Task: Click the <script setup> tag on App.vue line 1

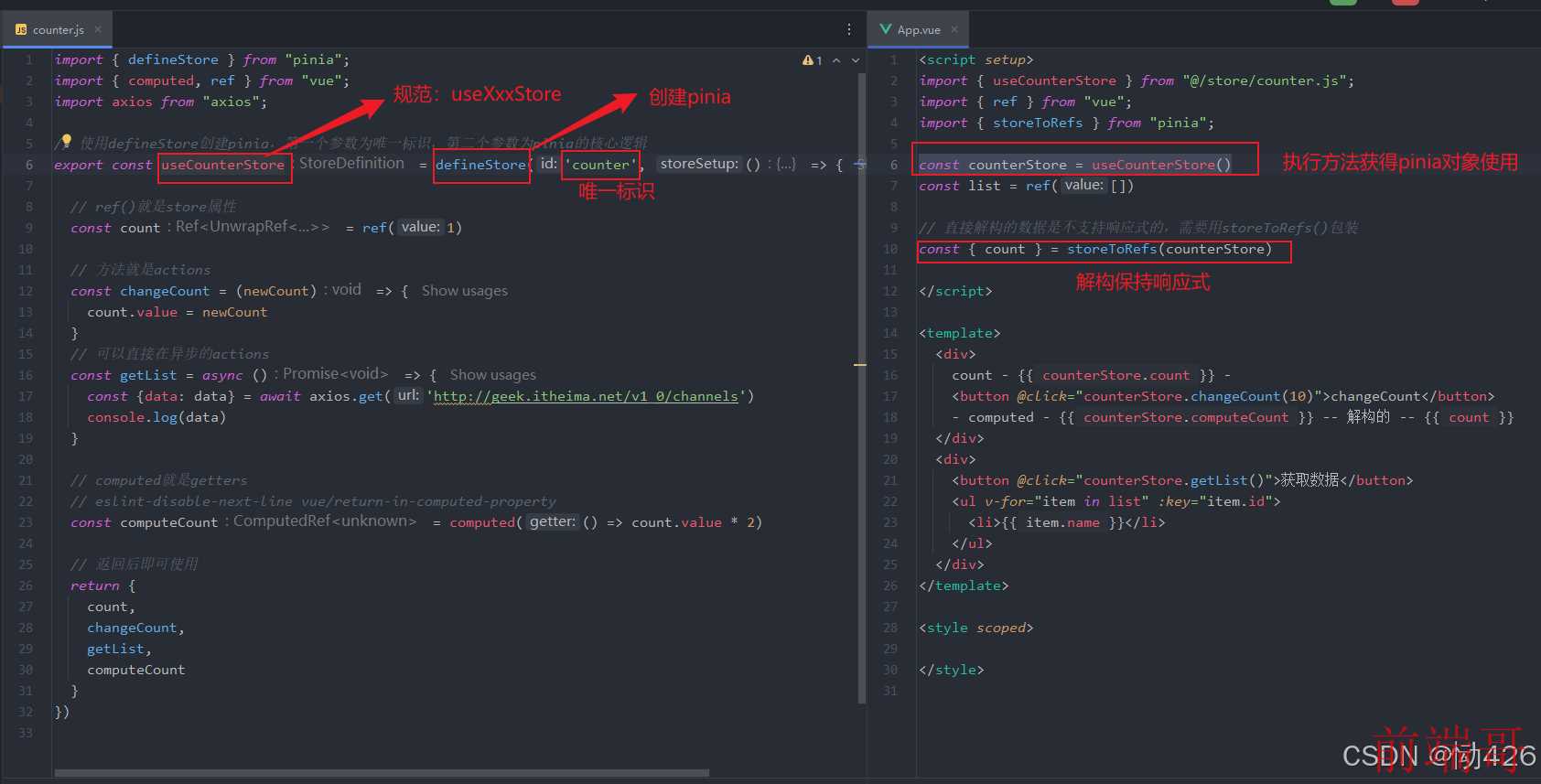Action: pyautogui.click(x=976, y=59)
